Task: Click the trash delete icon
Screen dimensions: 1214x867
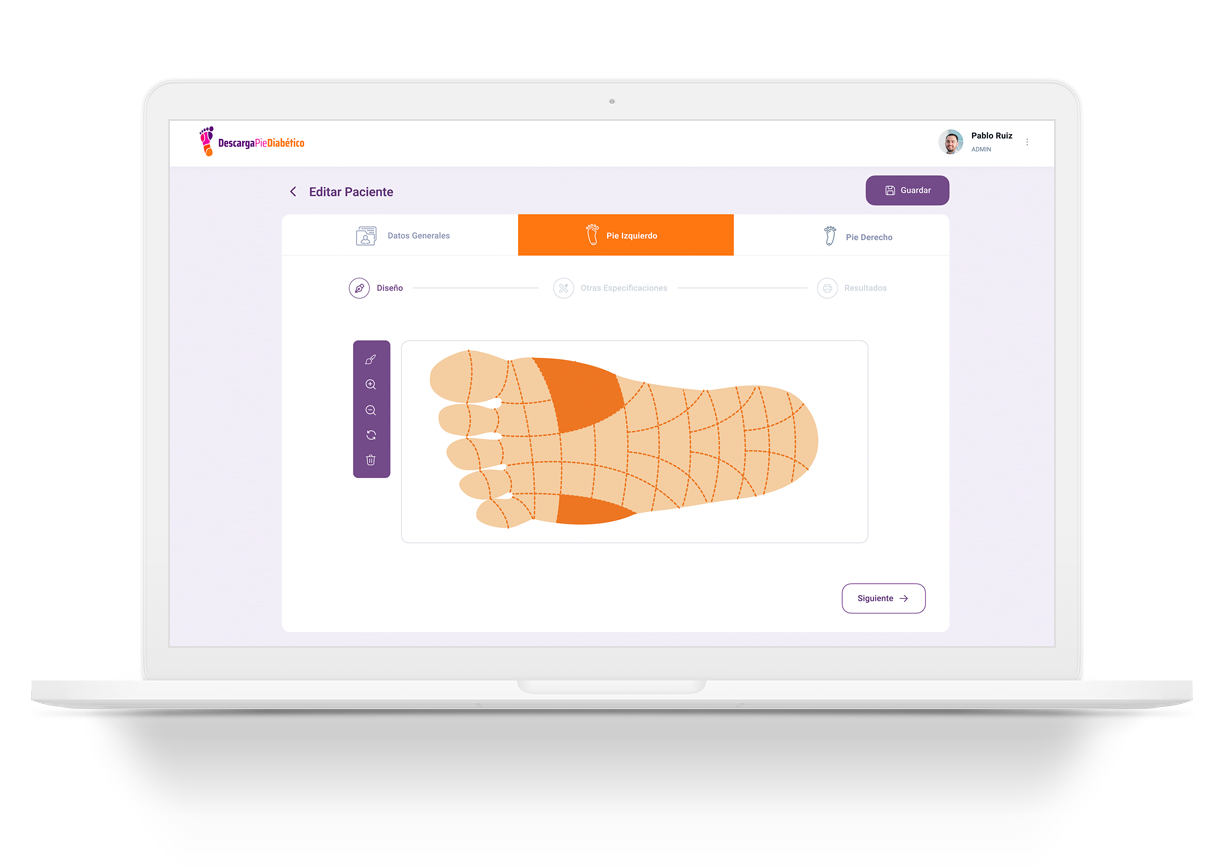Action: tap(371, 460)
